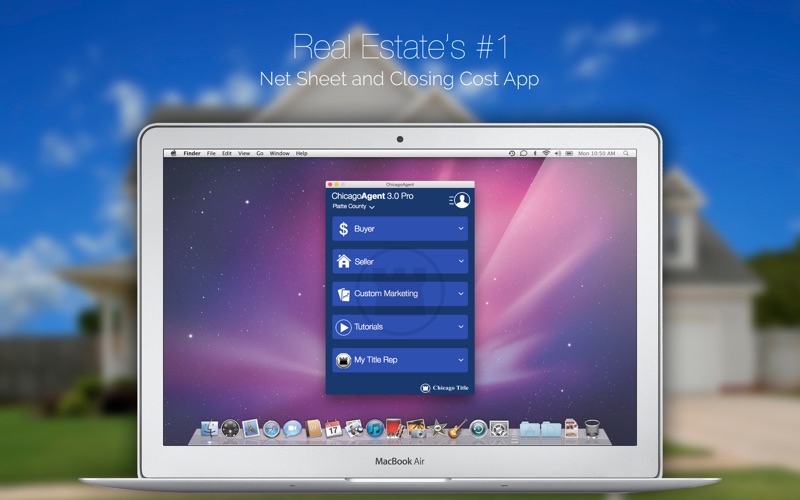The height and width of the screenshot is (500, 800).
Task: Click the Buyer button label
Action: coord(364,229)
